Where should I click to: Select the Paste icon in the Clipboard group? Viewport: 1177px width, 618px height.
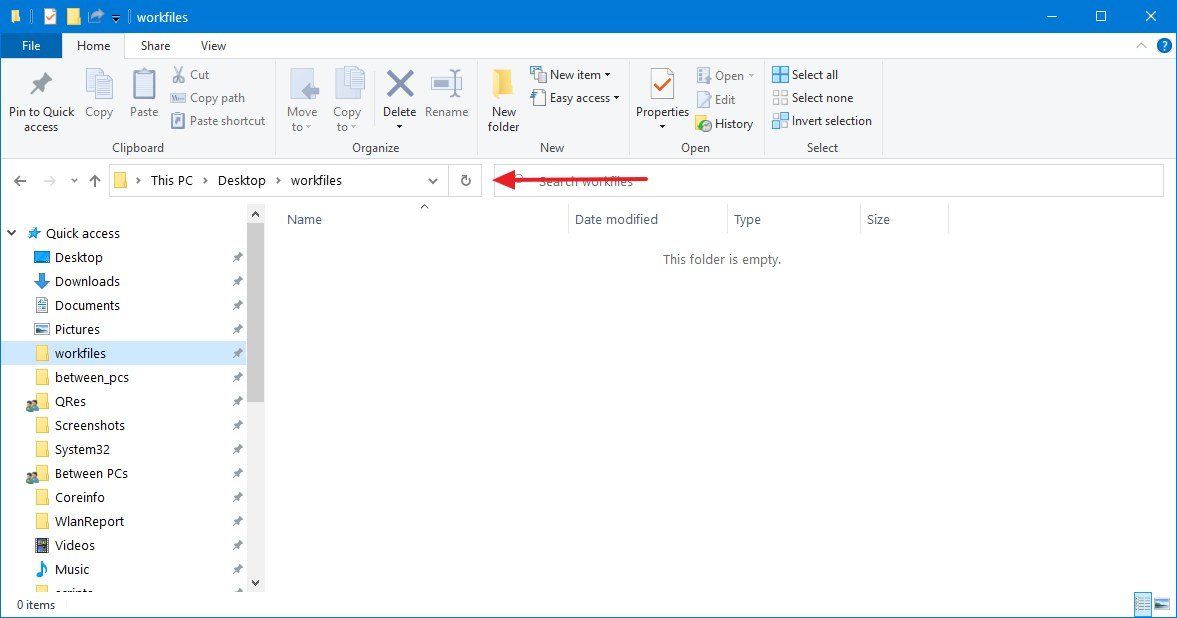[x=143, y=95]
